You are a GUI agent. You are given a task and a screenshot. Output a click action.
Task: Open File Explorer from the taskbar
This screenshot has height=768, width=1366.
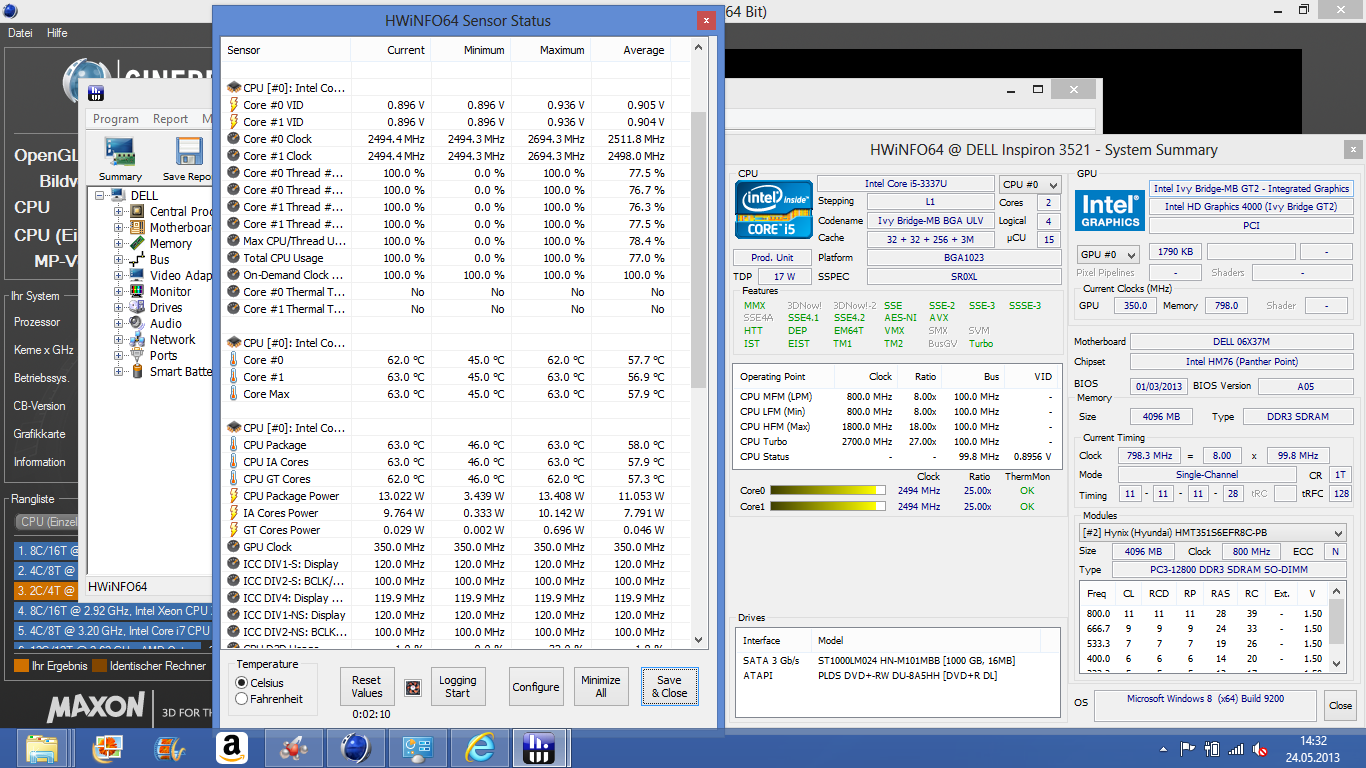pyautogui.click(x=41, y=748)
